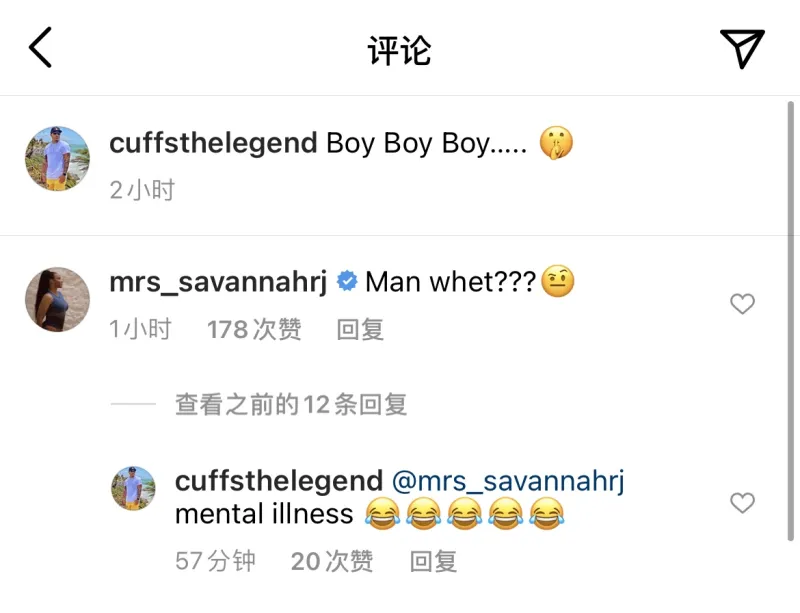Image resolution: width=800 pixels, height=613 pixels.
Task: Reply to the mental illness comment 回复
Action: (434, 561)
